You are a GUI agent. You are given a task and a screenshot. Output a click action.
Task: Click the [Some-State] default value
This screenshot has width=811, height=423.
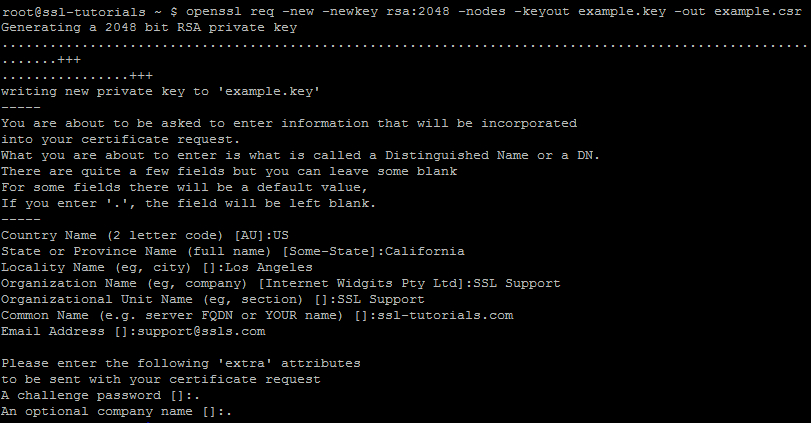click(329, 251)
